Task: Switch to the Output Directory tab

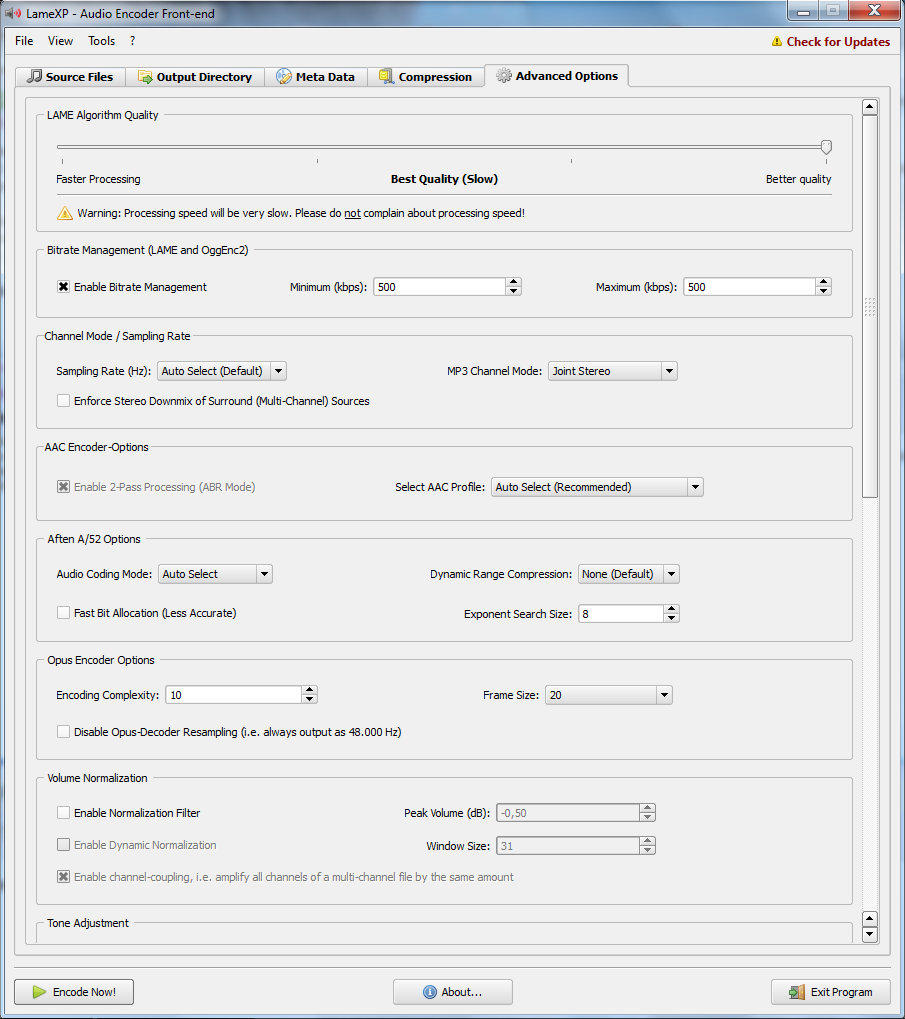Action: (x=195, y=77)
